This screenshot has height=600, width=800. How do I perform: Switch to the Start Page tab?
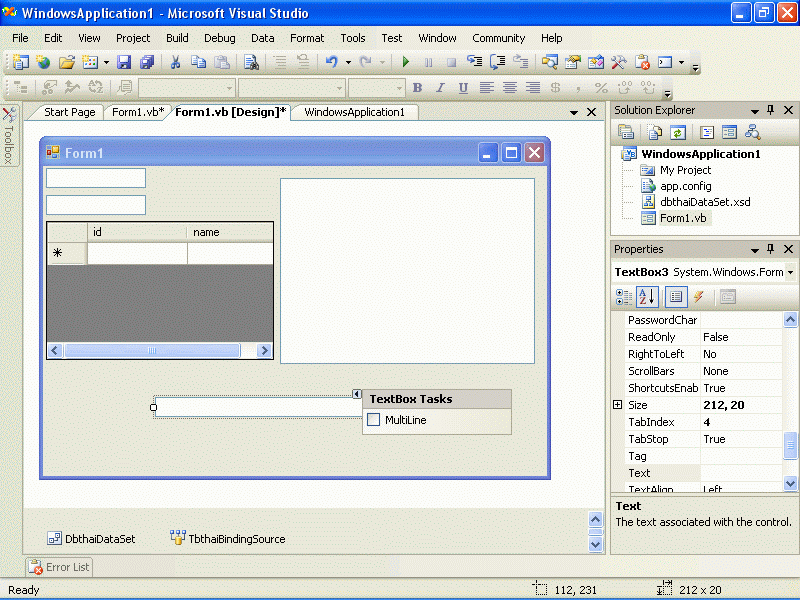(69, 112)
